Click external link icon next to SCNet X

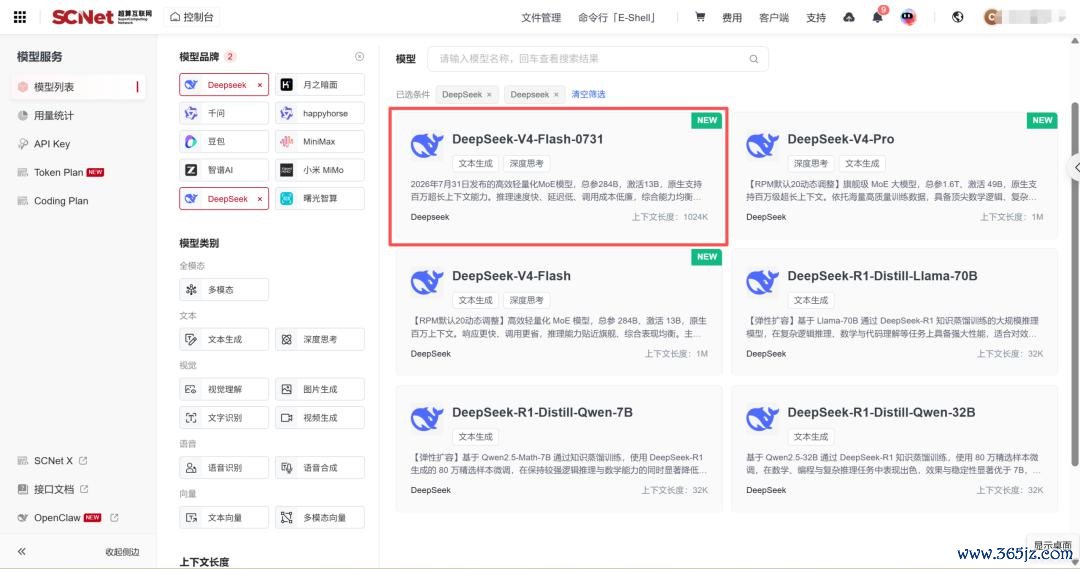[83, 460]
